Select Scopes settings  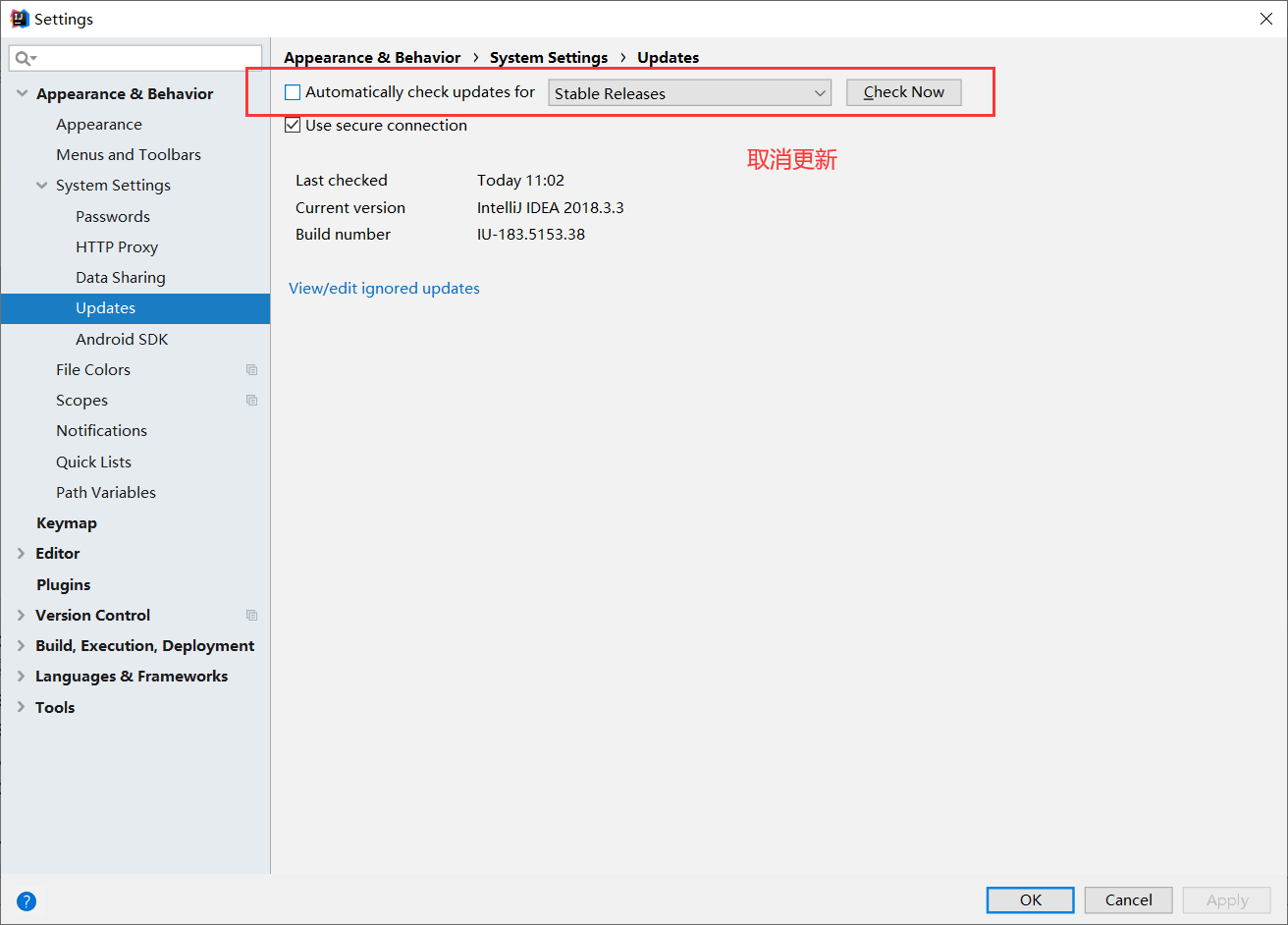81,401
